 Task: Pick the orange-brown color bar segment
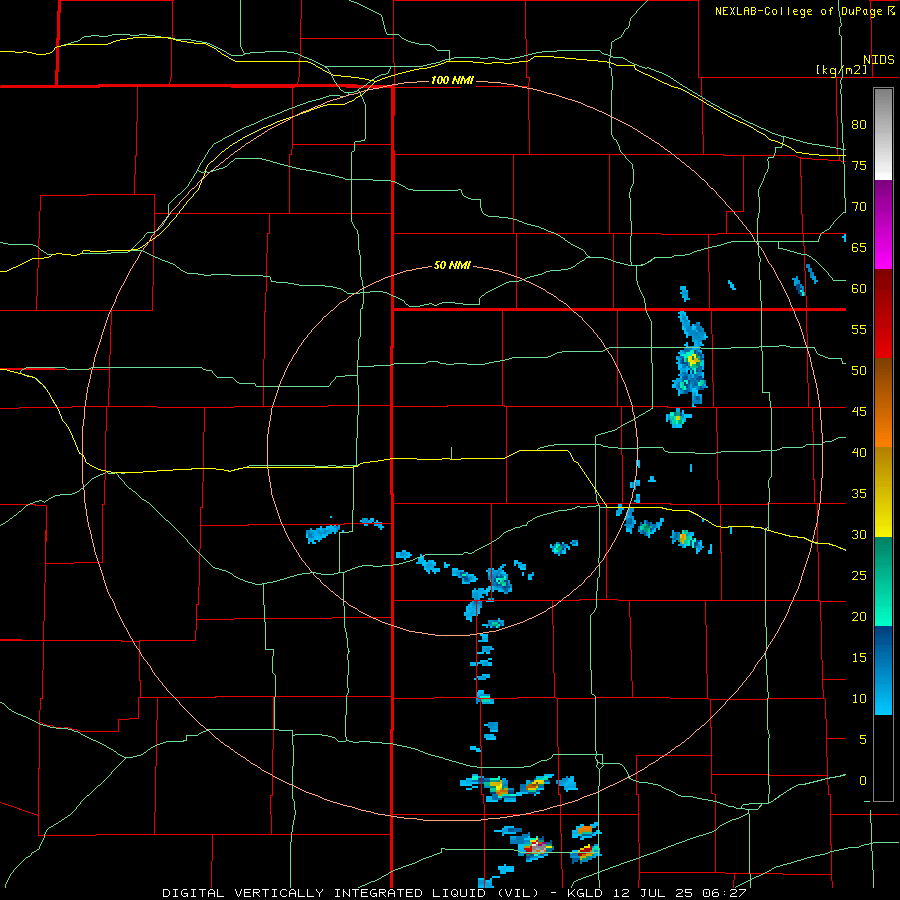883,403
